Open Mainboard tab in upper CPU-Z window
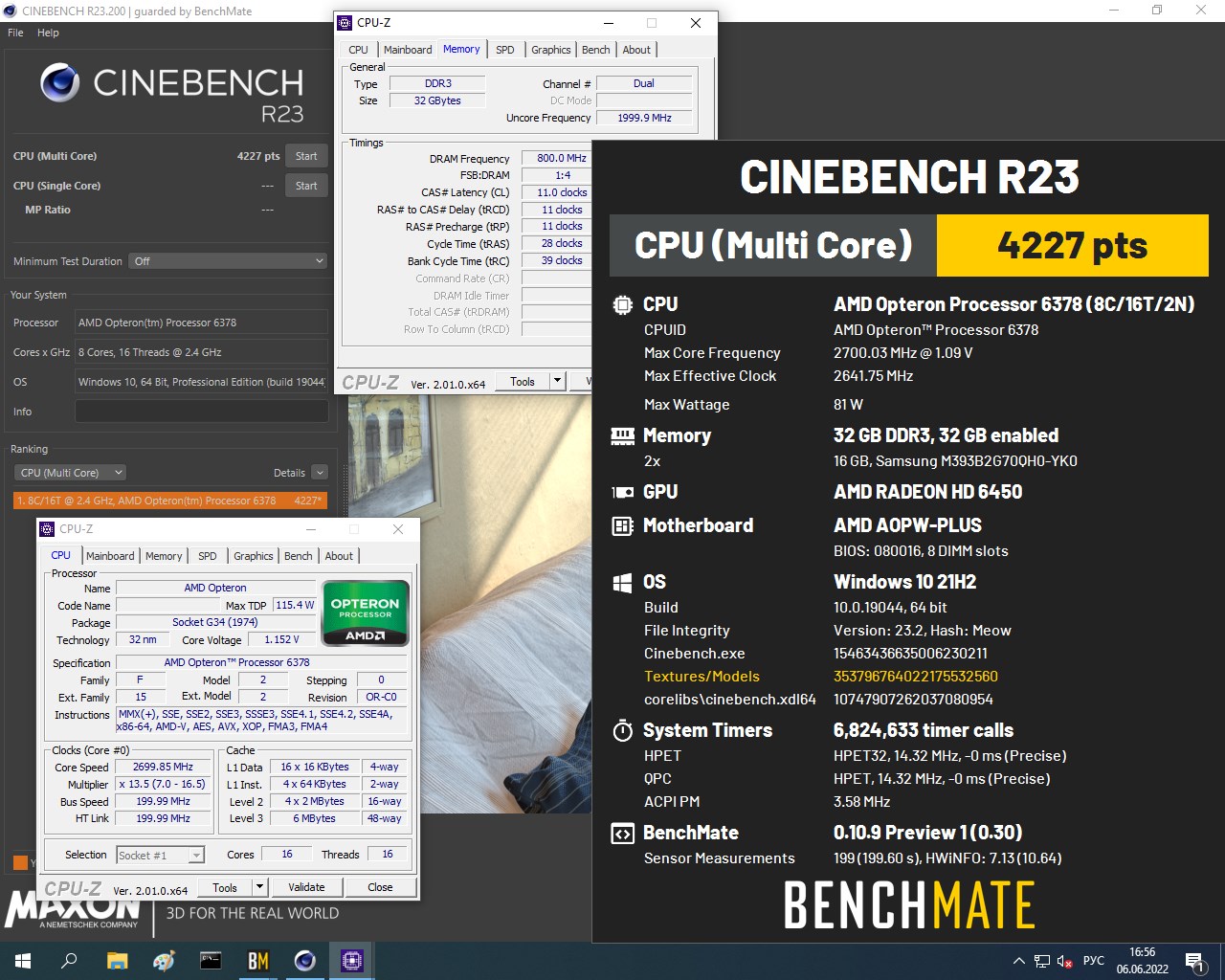Image resolution: width=1225 pixels, height=980 pixels. pyautogui.click(x=408, y=50)
